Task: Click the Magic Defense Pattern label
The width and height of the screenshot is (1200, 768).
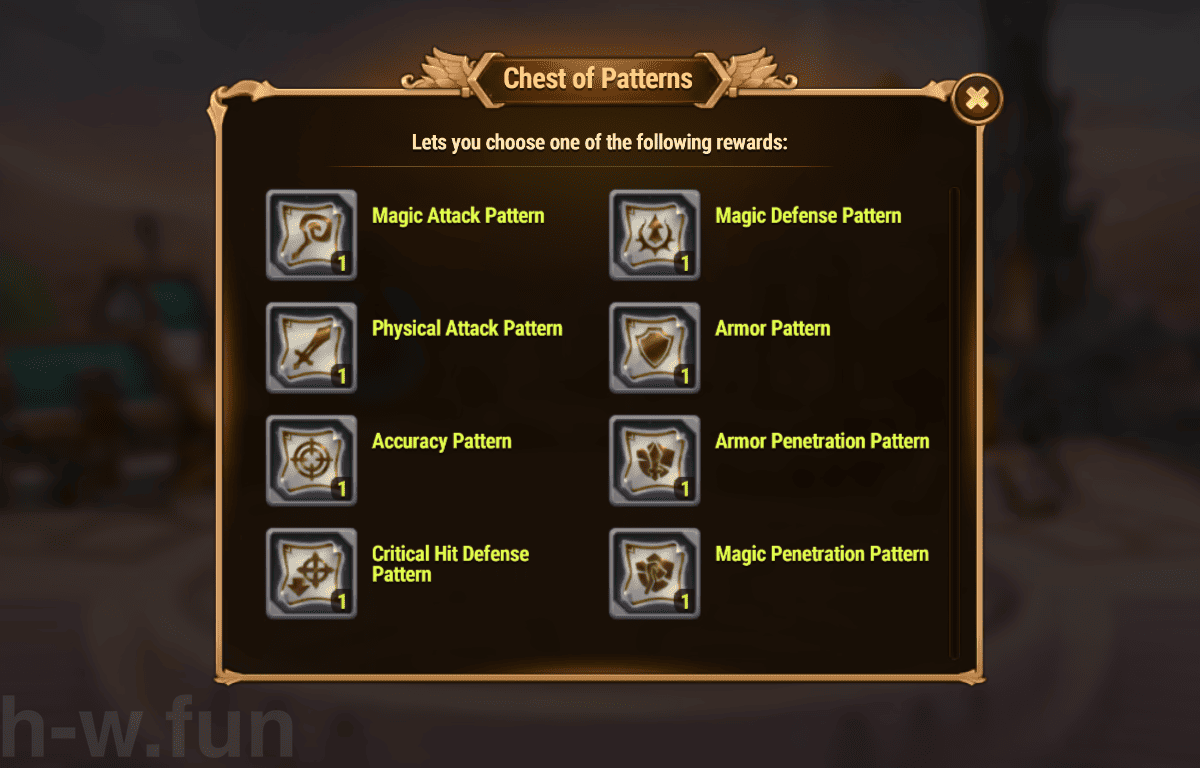Action: [x=808, y=216]
